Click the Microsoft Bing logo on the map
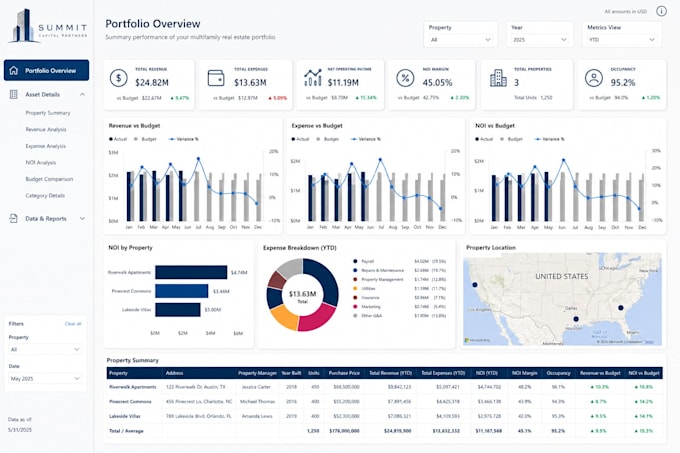This screenshot has width=680, height=453. [x=477, y=340]
